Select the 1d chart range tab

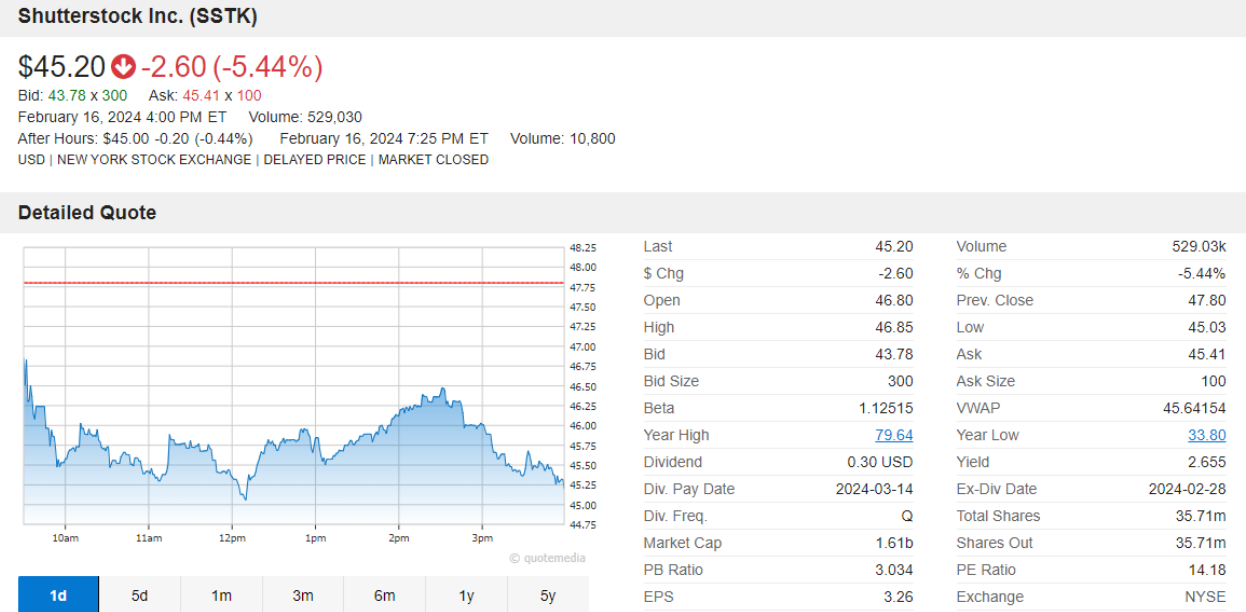pos(58,595)
